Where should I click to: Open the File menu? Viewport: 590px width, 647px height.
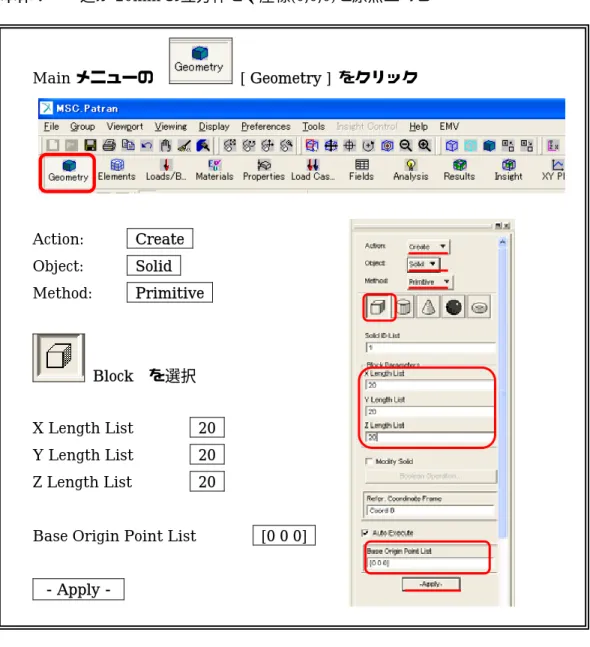51,126
